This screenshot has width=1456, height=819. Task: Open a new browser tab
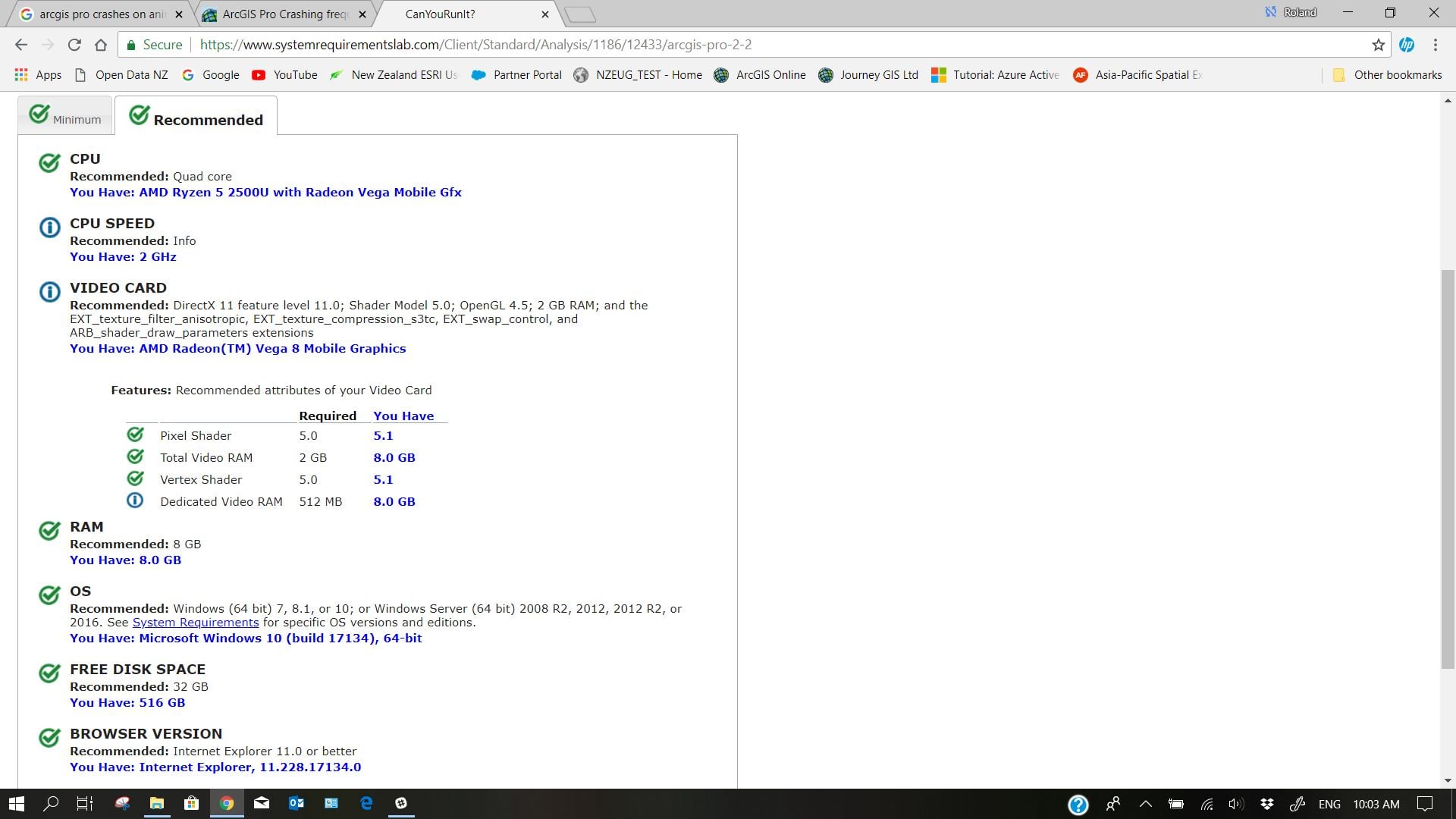[580, 14]
